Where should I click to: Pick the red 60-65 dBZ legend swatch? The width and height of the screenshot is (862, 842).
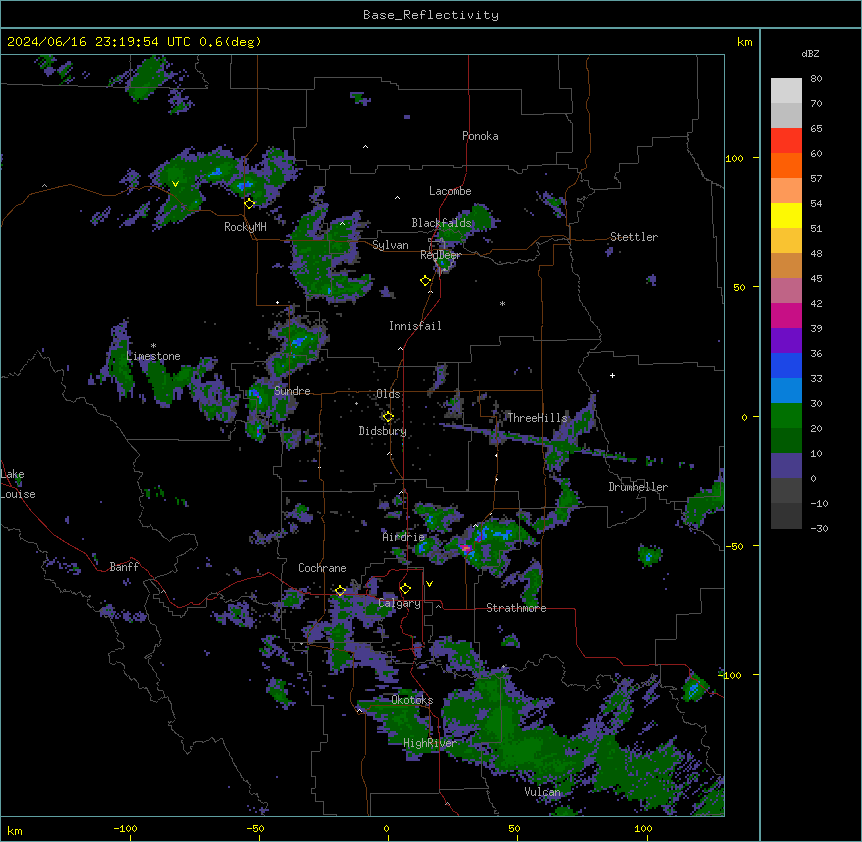click(786, 141)
